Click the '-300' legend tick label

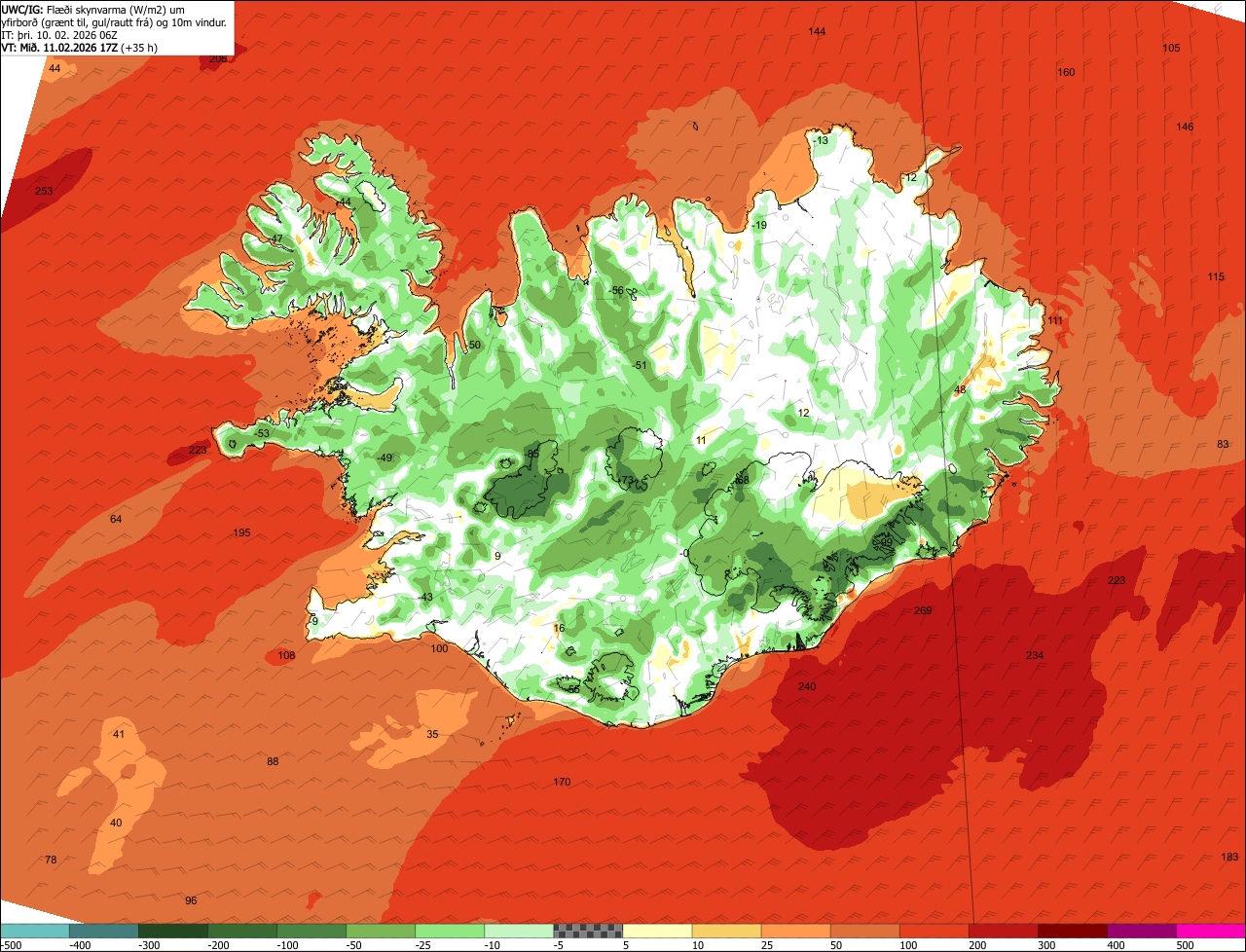click(149, 945)
